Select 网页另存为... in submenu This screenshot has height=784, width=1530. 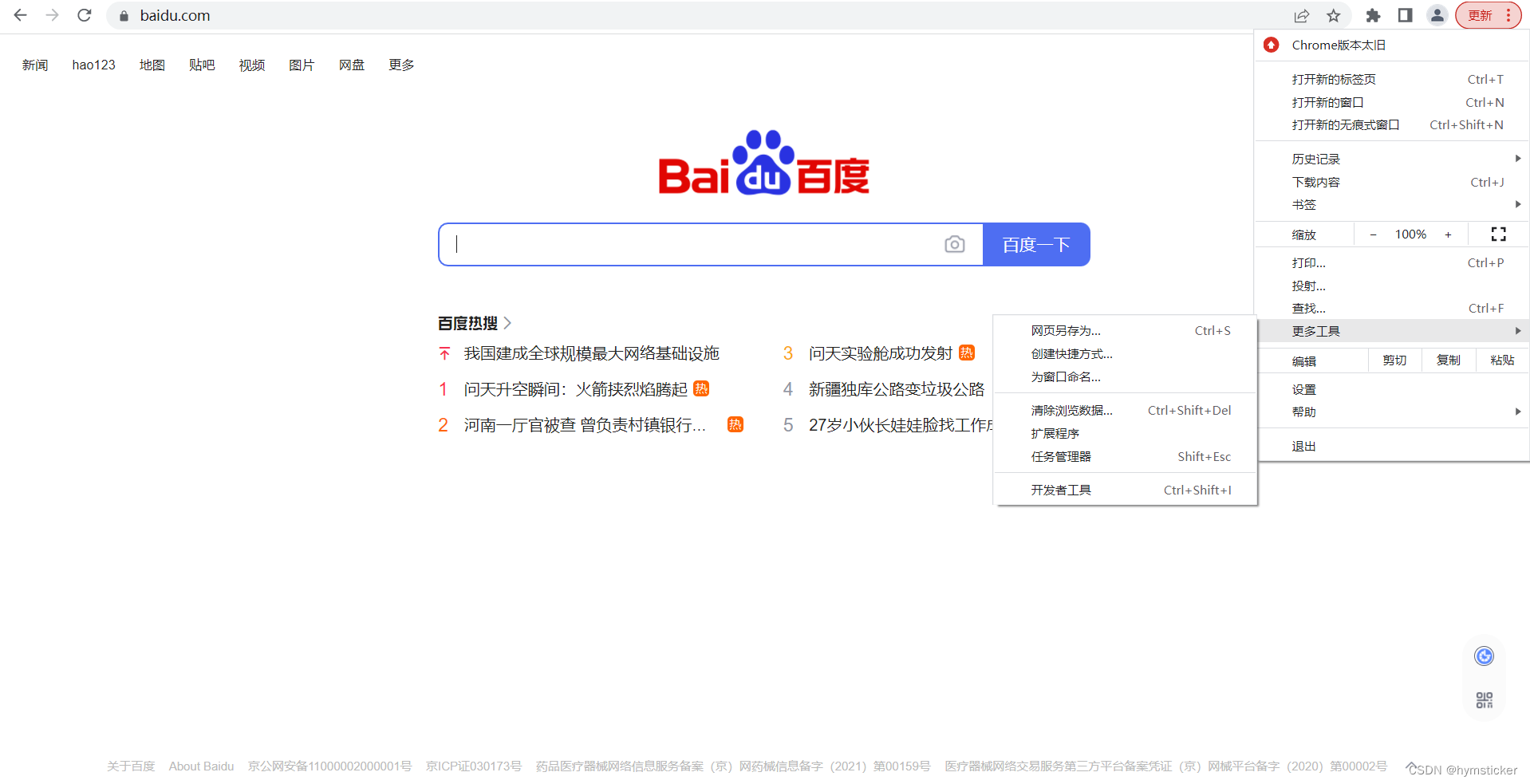tap(1126, 330)
